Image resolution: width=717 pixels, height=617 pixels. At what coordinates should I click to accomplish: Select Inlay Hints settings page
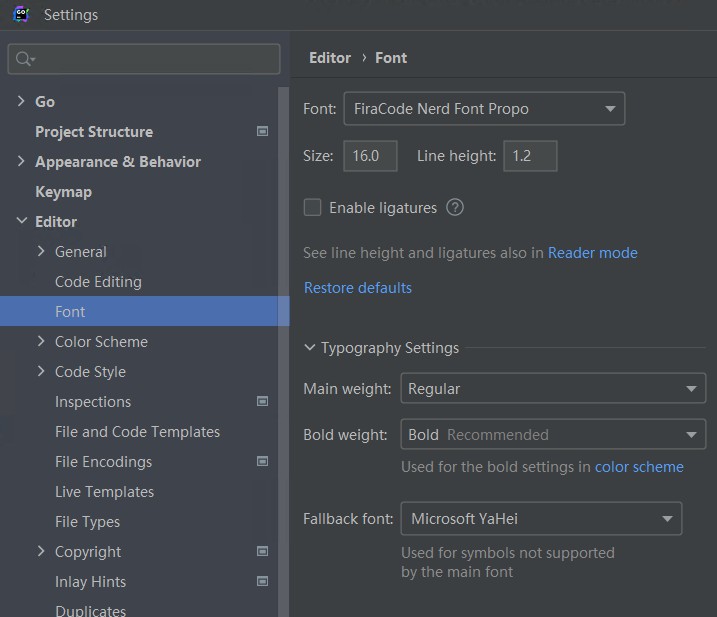click(91, 582)
